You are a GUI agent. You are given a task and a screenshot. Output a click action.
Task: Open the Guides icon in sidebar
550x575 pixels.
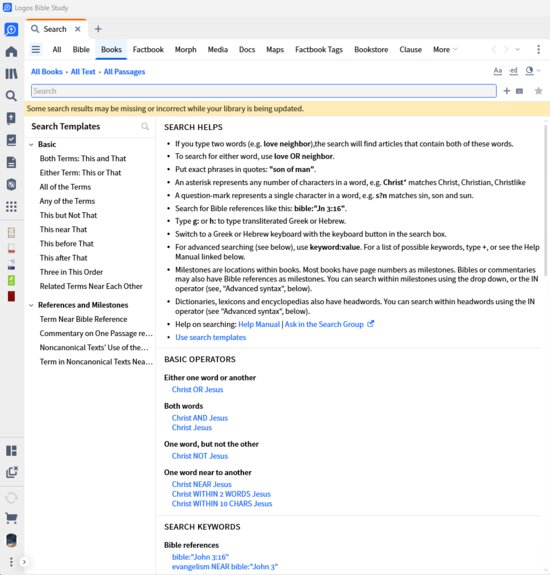point(11,118)
